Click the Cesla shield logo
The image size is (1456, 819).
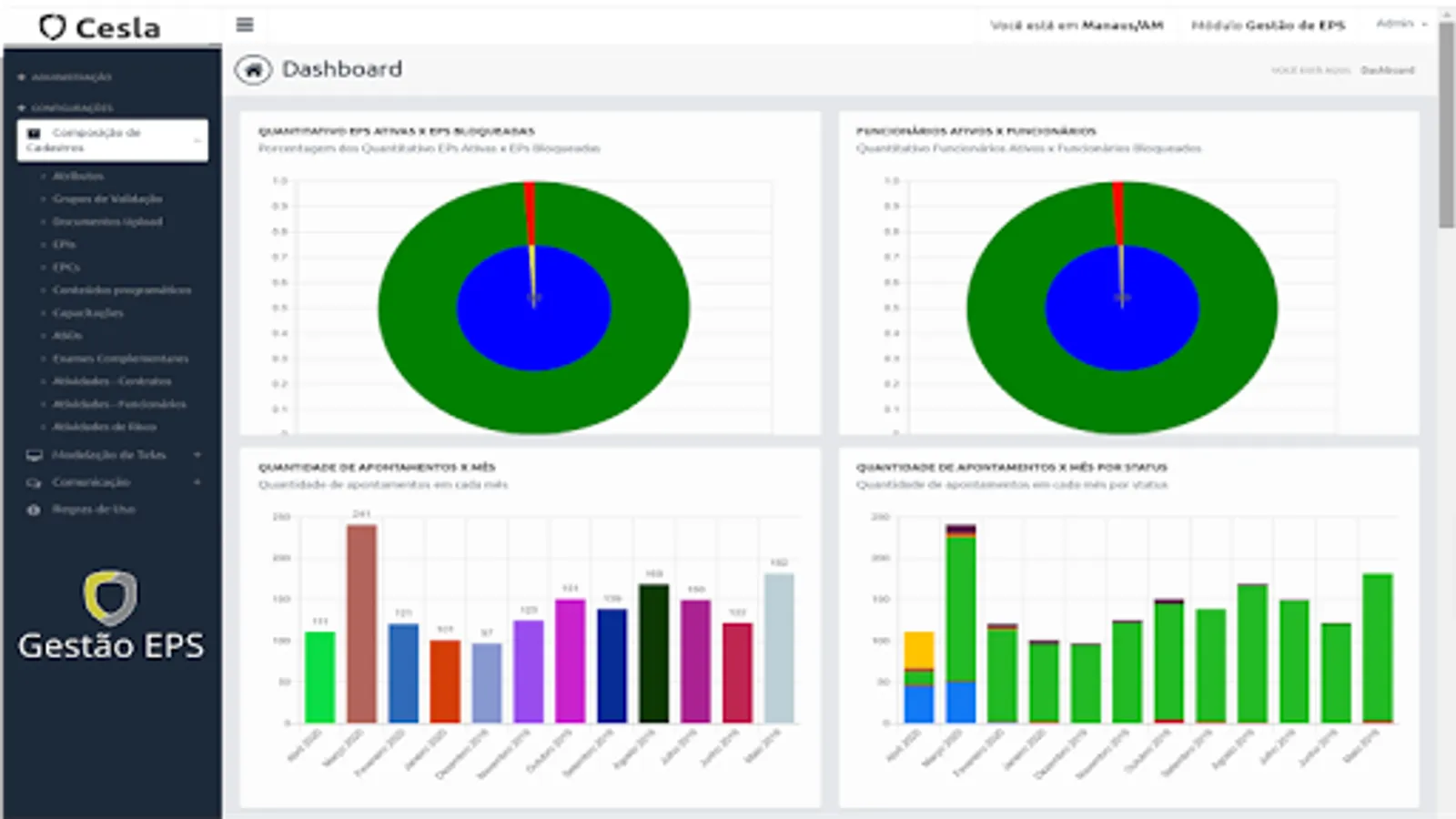[53, 27]
